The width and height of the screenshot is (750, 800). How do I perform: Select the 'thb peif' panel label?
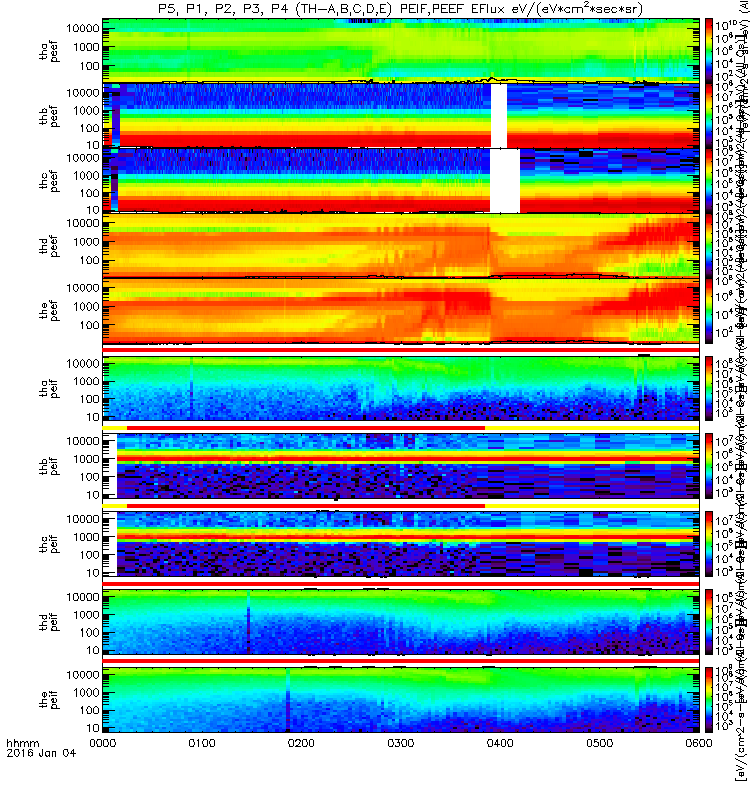pos(49,466)
